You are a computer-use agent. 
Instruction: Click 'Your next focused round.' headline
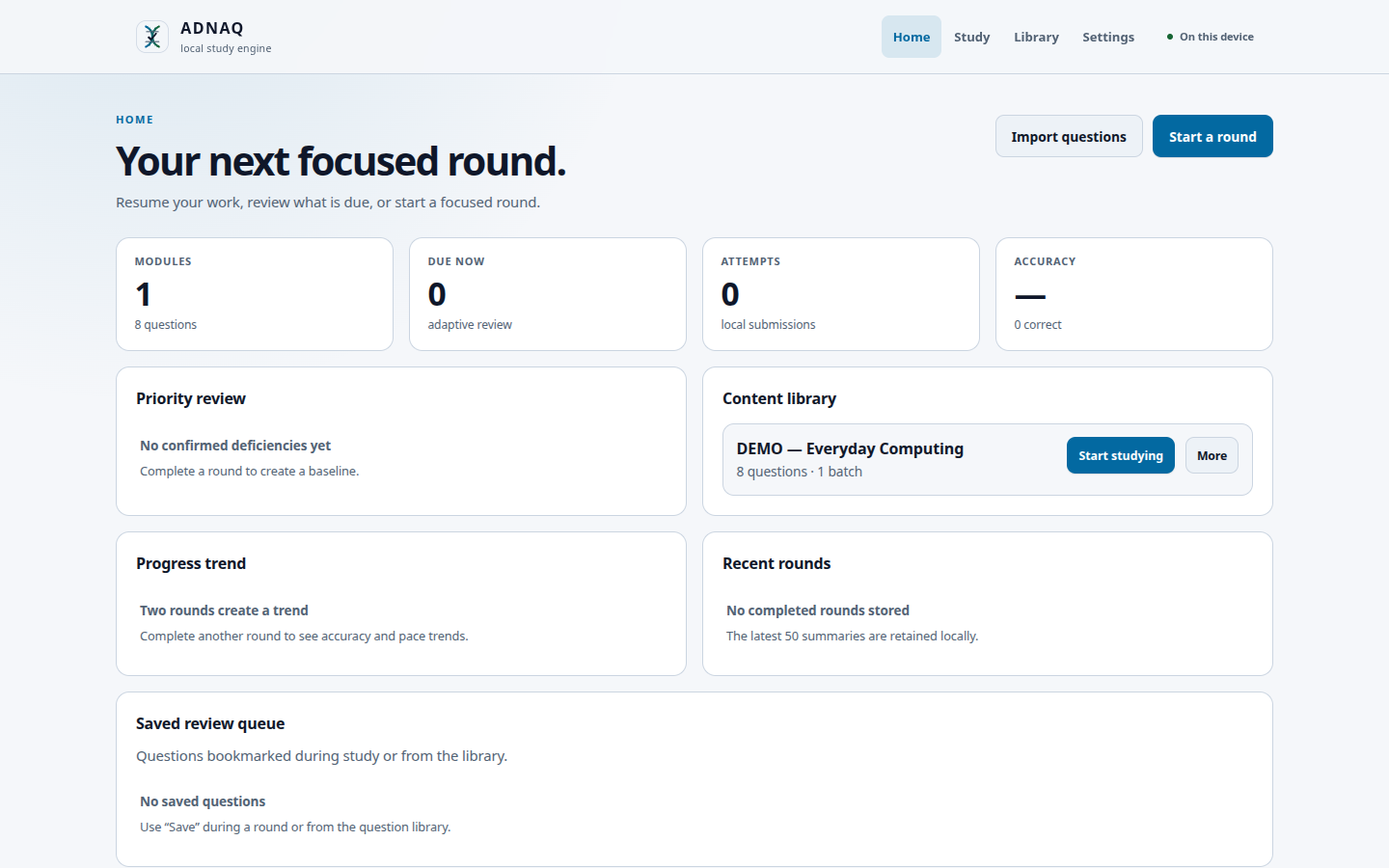pos(340,161)
